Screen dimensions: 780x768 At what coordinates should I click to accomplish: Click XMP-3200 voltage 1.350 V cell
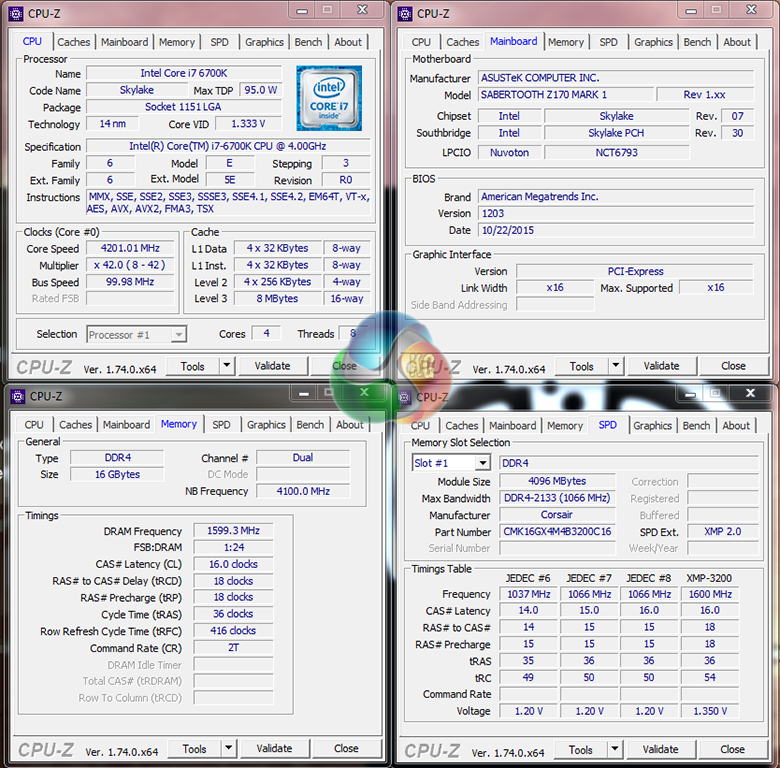[x=710, y=711]
